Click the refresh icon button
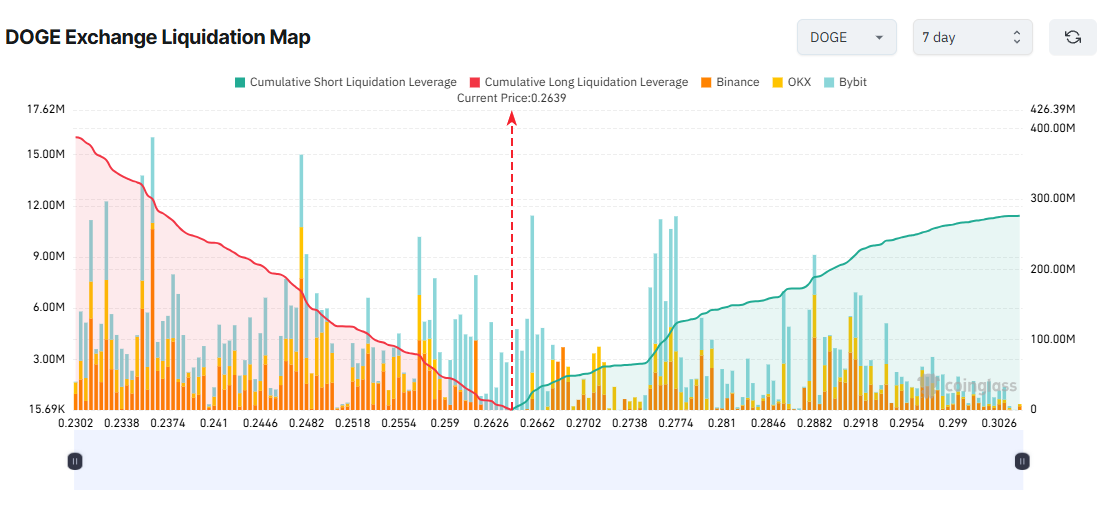Screen dimensions: 1104x512 (1073, 37)
